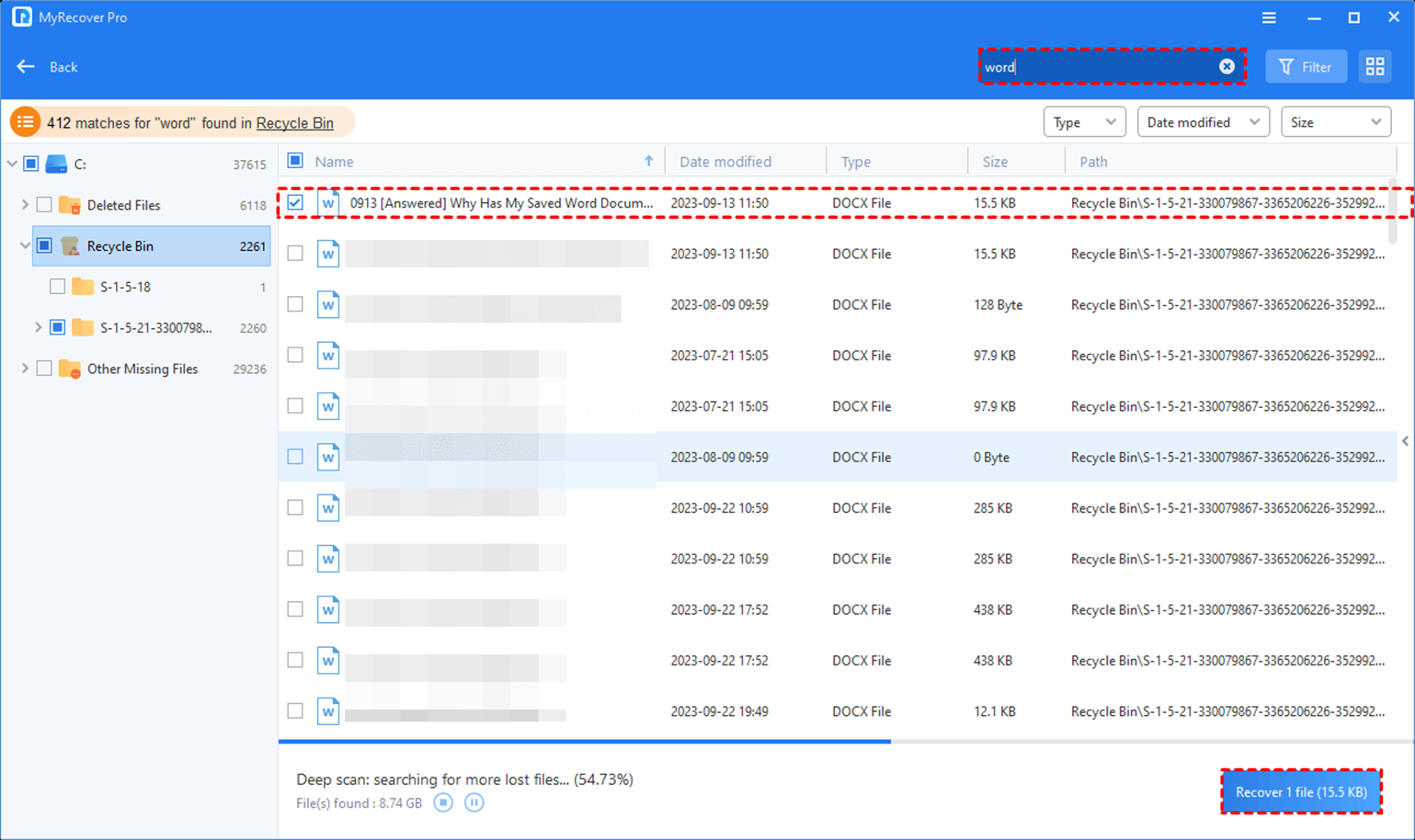Select the S-1-5-18 folder
Image resolution: width=1415 pixels, height=840 pixels.
[x=125, y=287]
